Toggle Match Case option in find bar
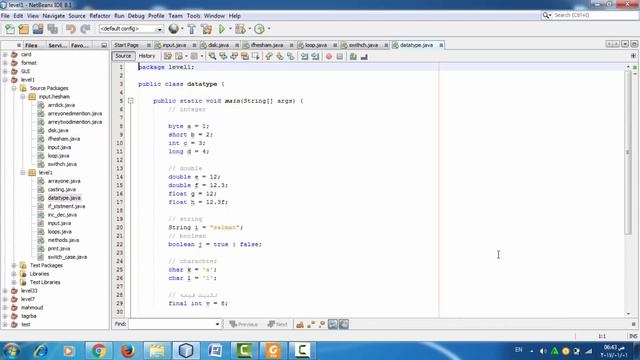Image resolution: width=640 pixels, height=360 pixels. click(x=300, y=324)
